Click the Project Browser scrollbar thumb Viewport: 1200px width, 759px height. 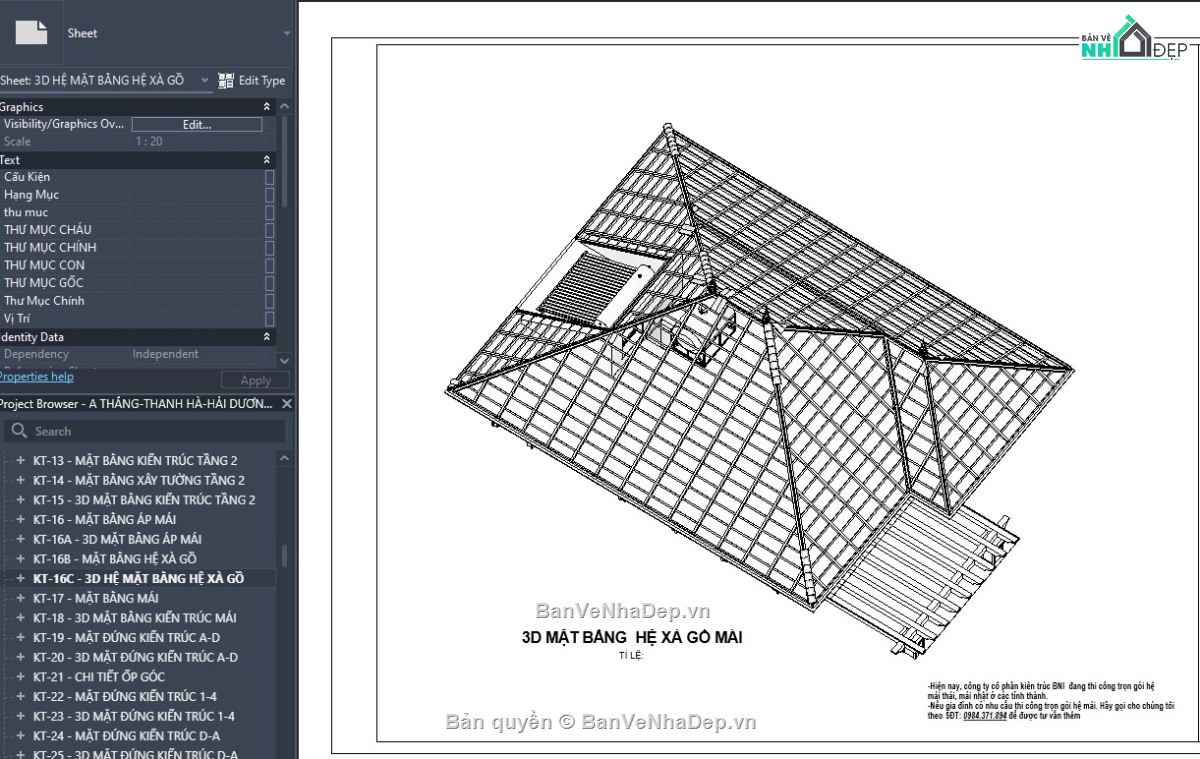pos(285,556)
